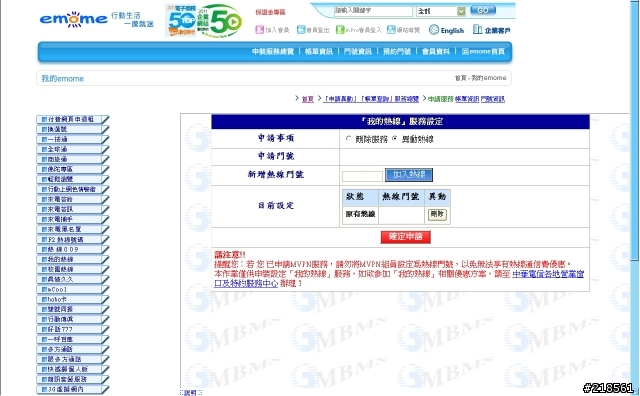640x396 pixels.
Task: Open 企業客戶 building icon
Action: (477, 29)
